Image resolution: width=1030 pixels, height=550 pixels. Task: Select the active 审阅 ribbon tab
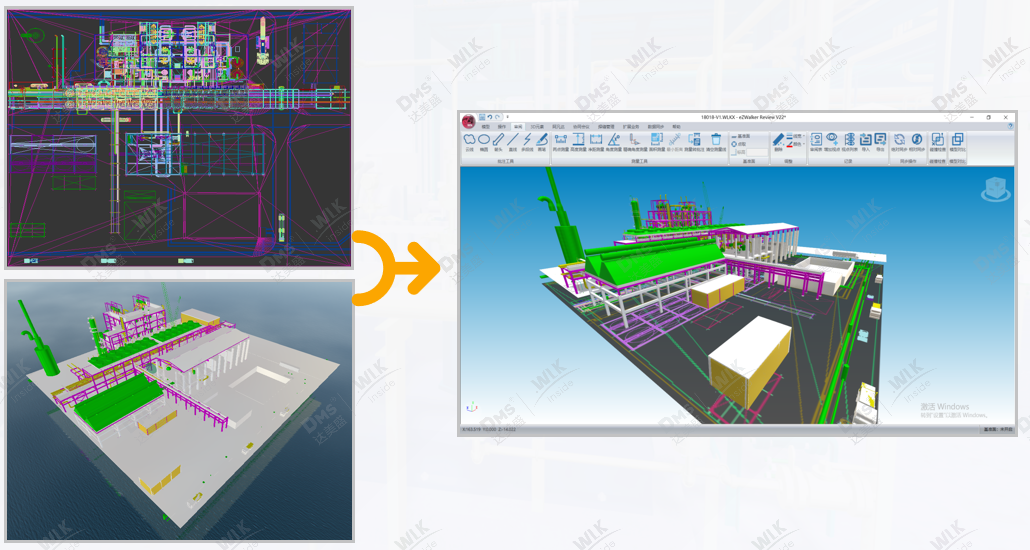(518, 127)
